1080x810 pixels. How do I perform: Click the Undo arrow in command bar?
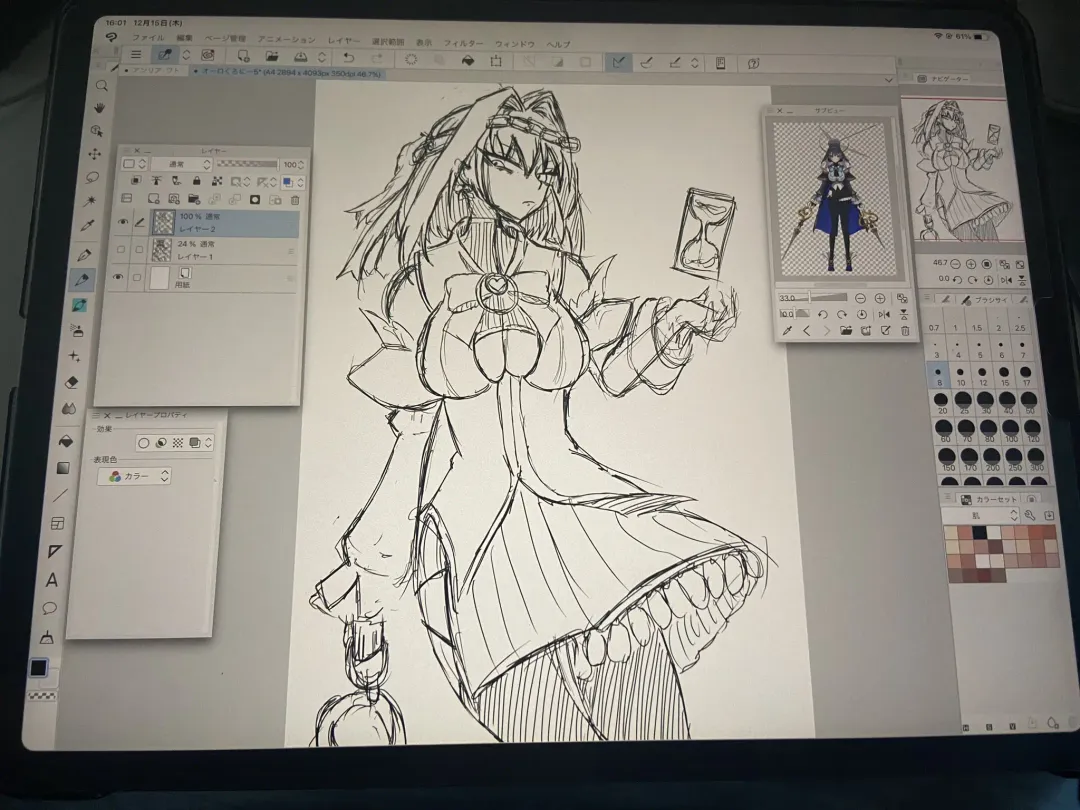point(348,58)
